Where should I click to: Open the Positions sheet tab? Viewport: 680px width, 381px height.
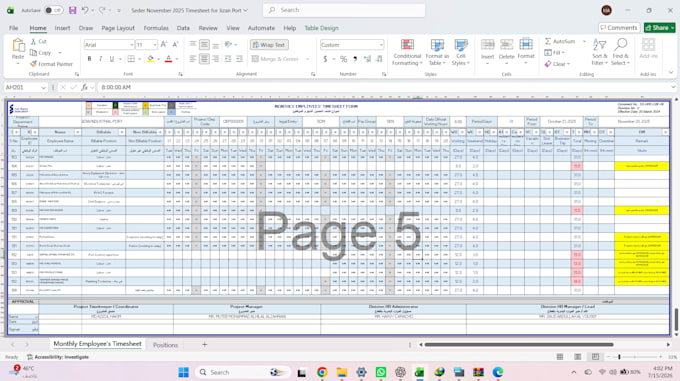165,345
